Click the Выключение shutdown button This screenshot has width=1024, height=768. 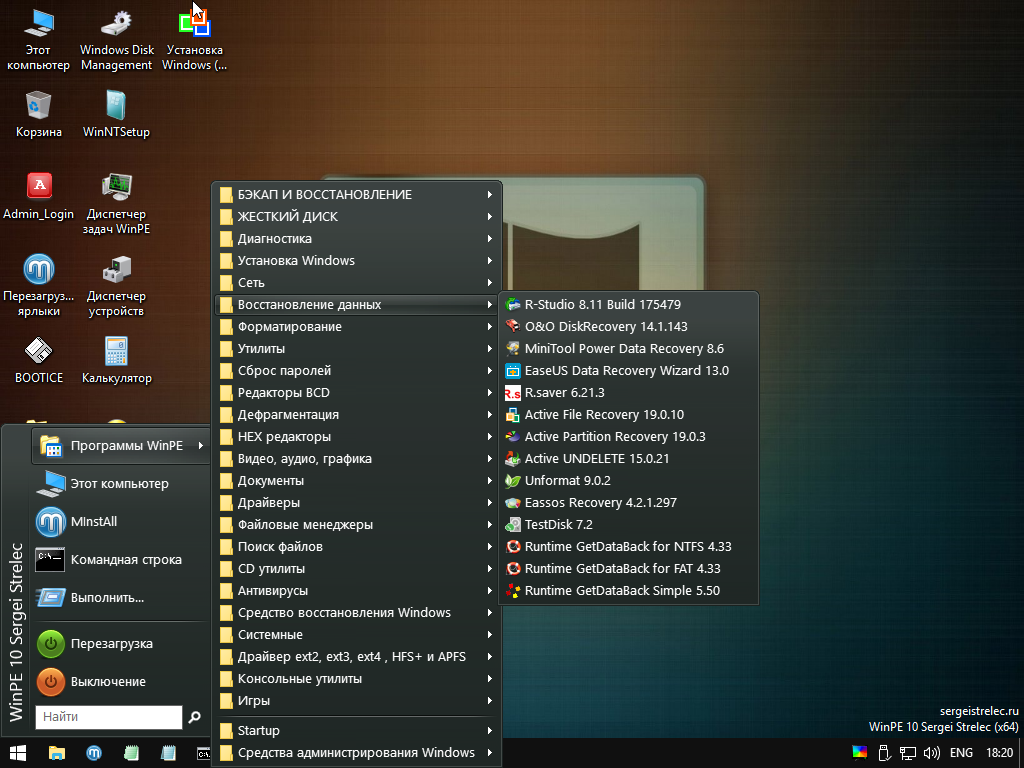pos(121,681)
